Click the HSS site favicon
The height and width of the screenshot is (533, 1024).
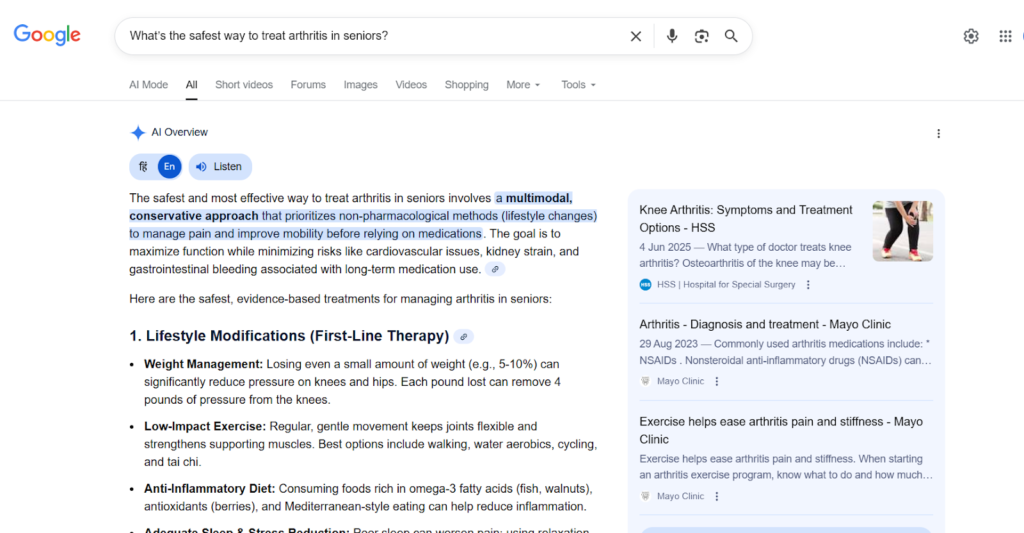coord(645,285)
